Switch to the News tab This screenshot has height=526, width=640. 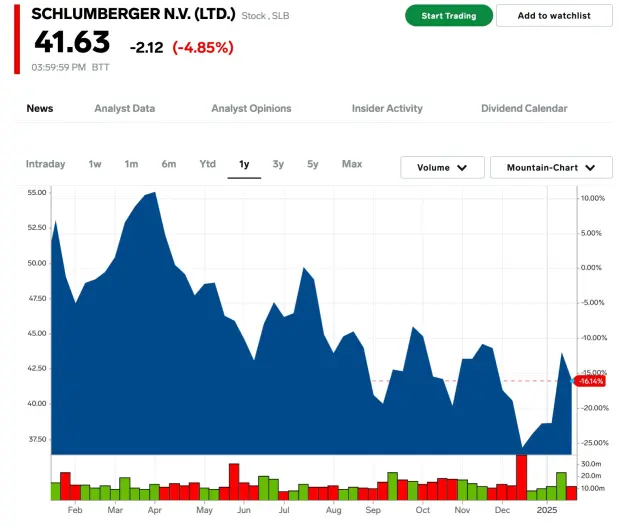(40, 108)
